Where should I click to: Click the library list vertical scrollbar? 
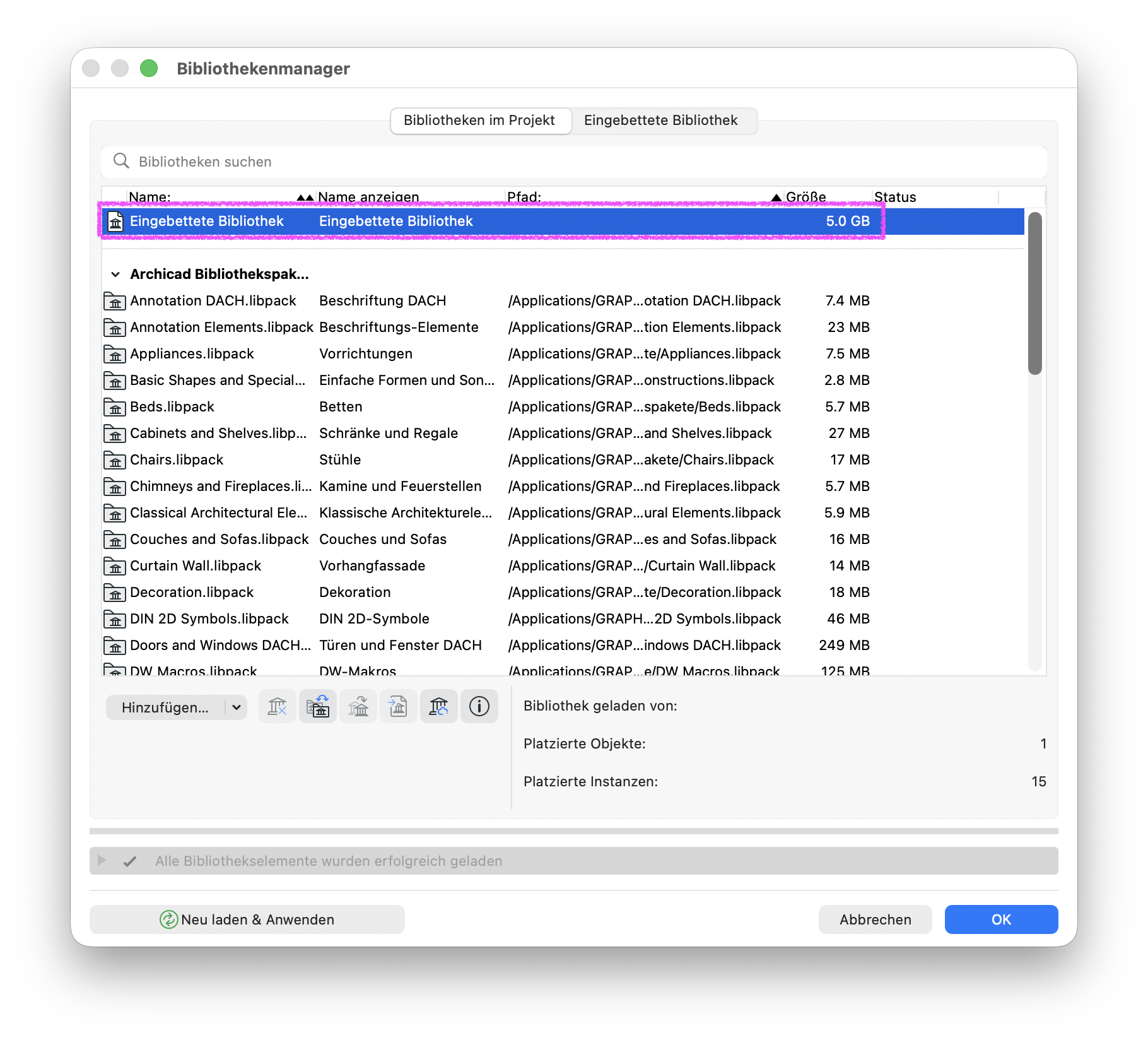pyautogui.click(x=1034, y=293)
